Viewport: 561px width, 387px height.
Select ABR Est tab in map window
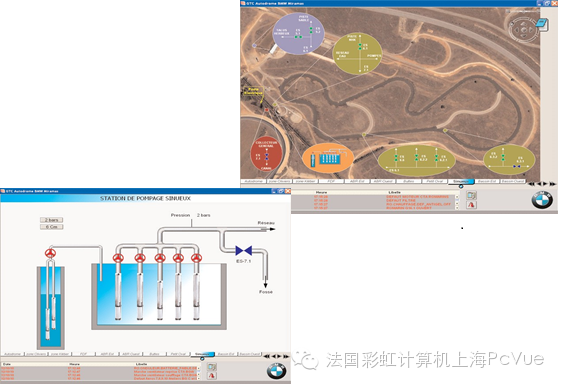click(357, 181)
